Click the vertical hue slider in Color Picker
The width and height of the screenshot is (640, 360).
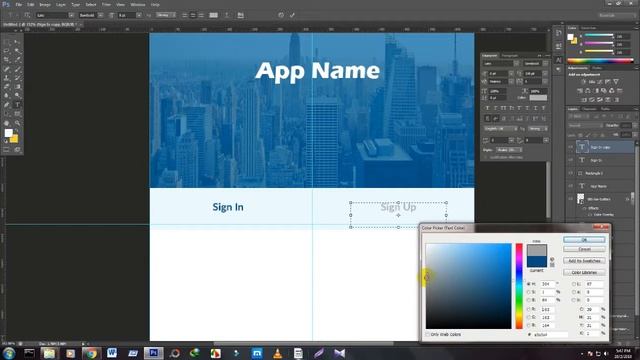click(519, 286)
